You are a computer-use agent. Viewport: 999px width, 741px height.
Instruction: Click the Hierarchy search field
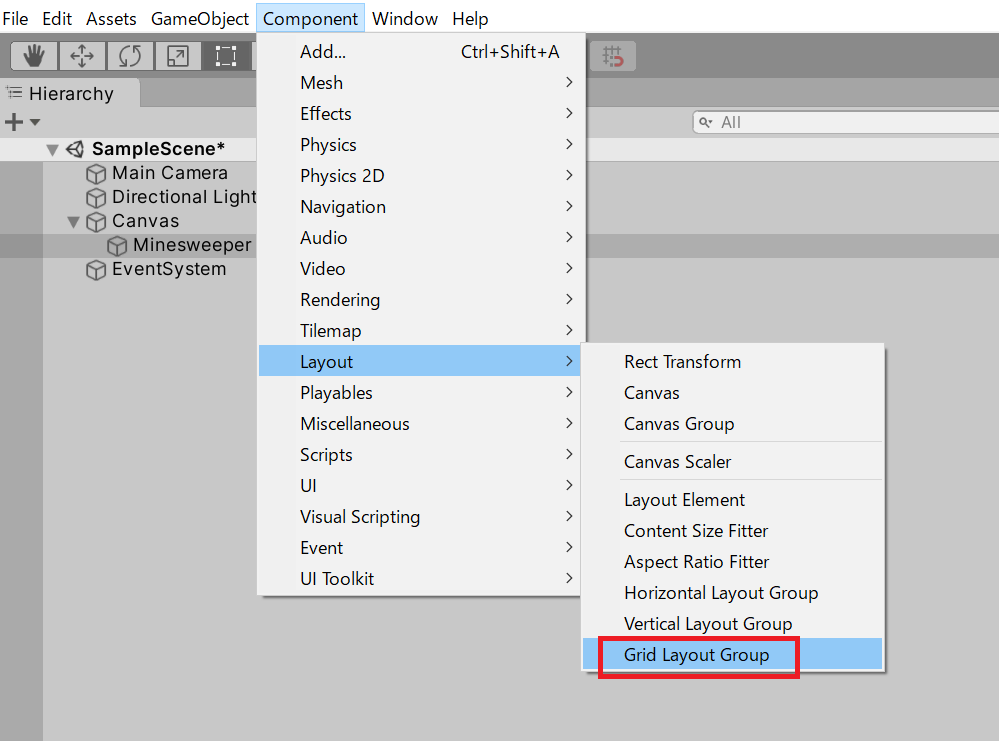[x=850, y=122]
